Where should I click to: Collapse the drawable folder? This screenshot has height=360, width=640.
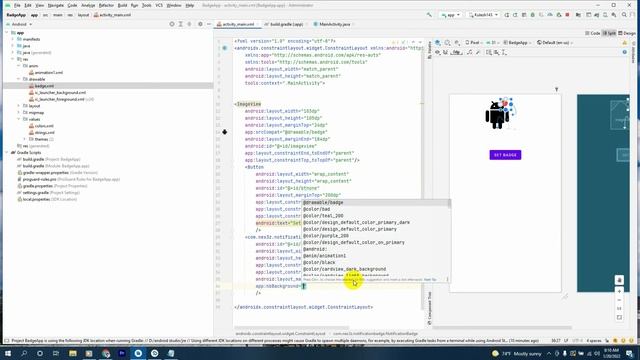[x=19, y=79]
